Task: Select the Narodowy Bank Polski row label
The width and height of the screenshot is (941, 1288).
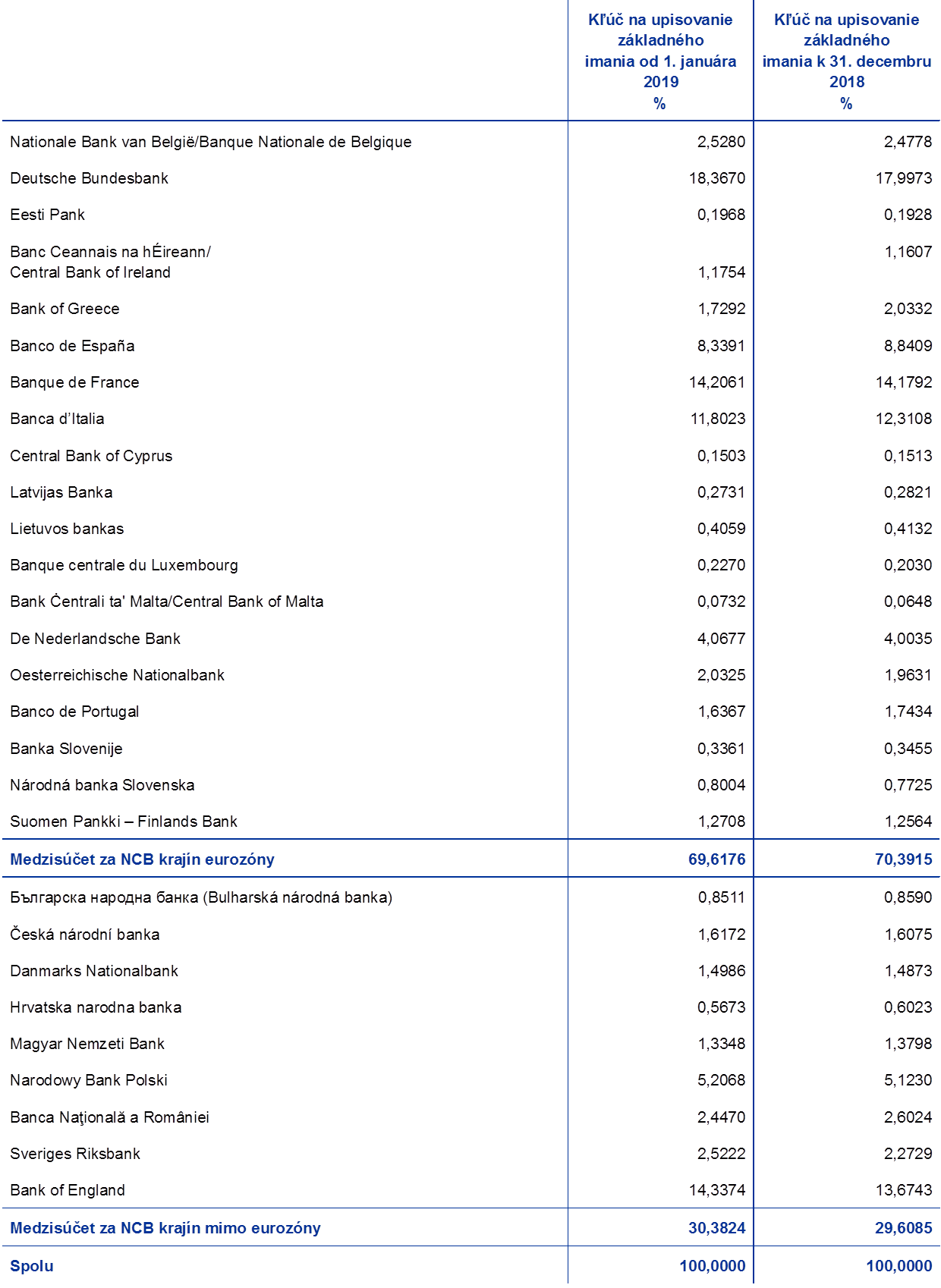Action: [x=88, y=1080]
